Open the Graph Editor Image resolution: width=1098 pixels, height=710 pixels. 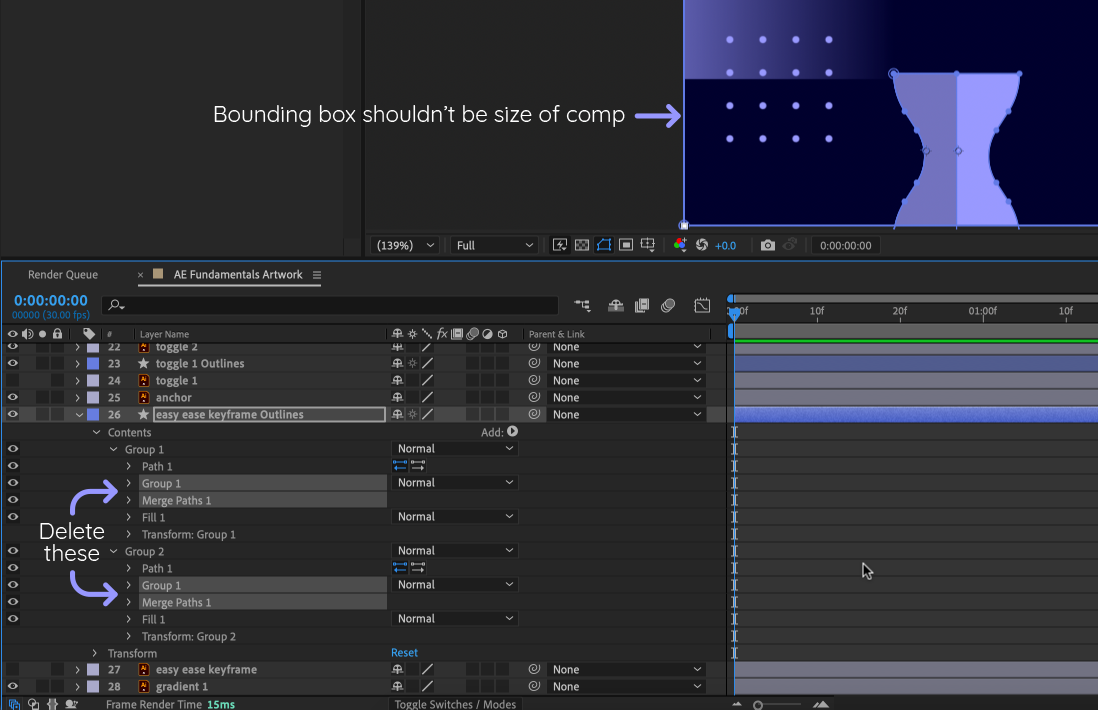pos(702,305)
